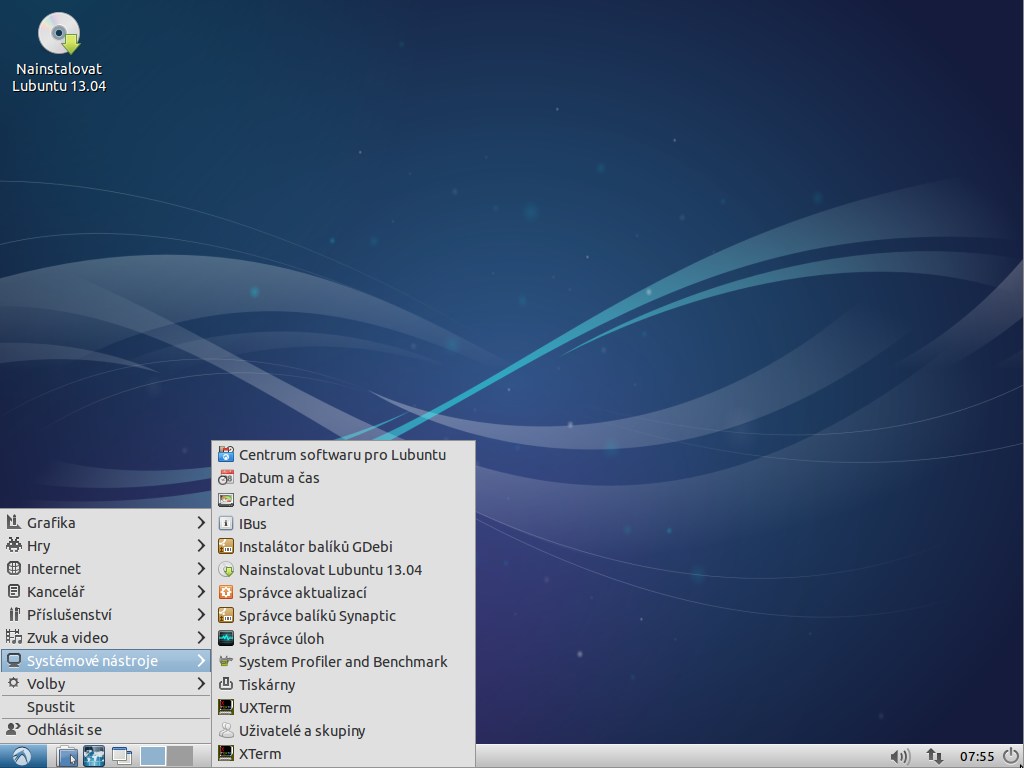Screen dimensions: 1024x768
Task: Choose Nainstalovat Lubuntu 13.04 in the Systémové nástroje submenu
Action: click(344, 569)
